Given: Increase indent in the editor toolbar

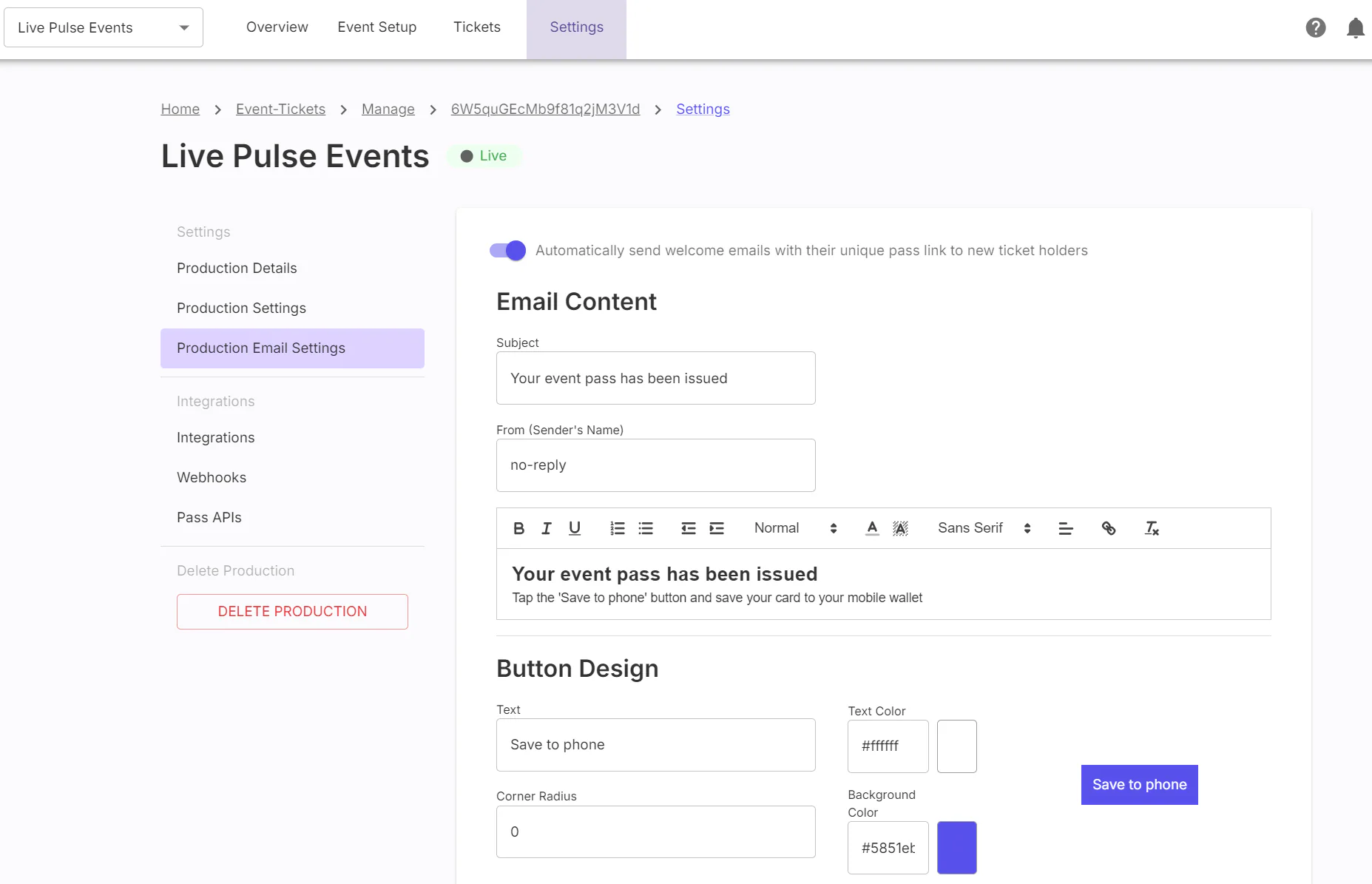Looking at the screenshot, I should 717,528.
